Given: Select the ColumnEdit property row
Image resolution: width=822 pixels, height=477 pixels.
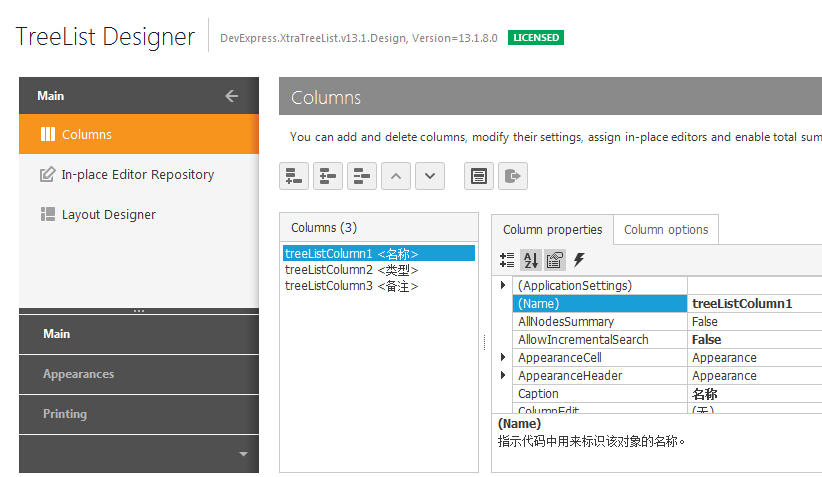Looking at the screenshot, I should (x=600, y=408).
